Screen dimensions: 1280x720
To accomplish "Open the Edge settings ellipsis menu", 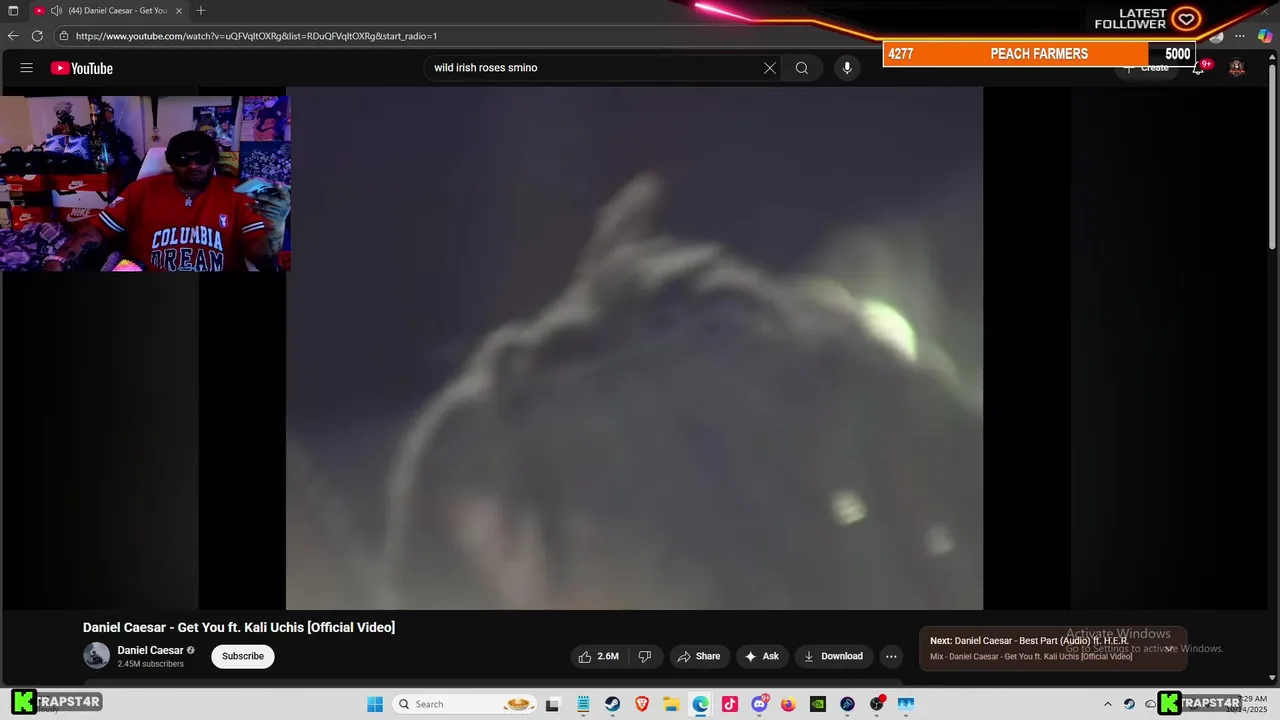I will [x=1240, y=36].
